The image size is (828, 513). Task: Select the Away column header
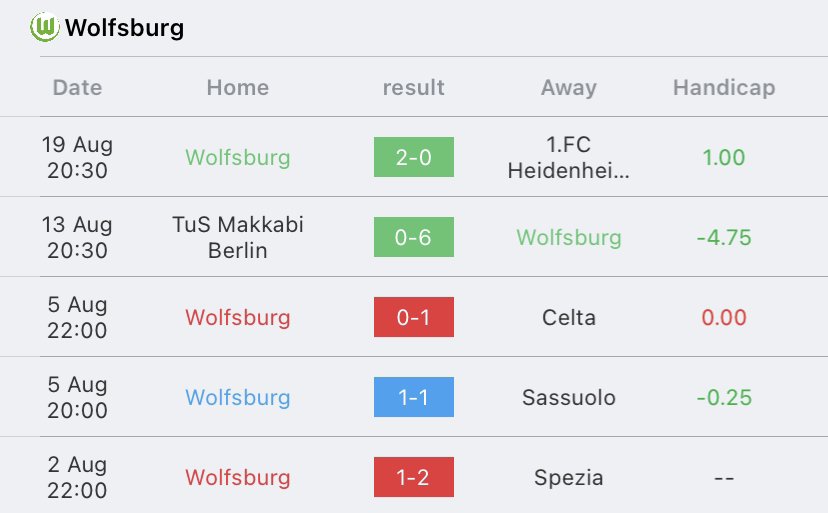coord(569,88)
